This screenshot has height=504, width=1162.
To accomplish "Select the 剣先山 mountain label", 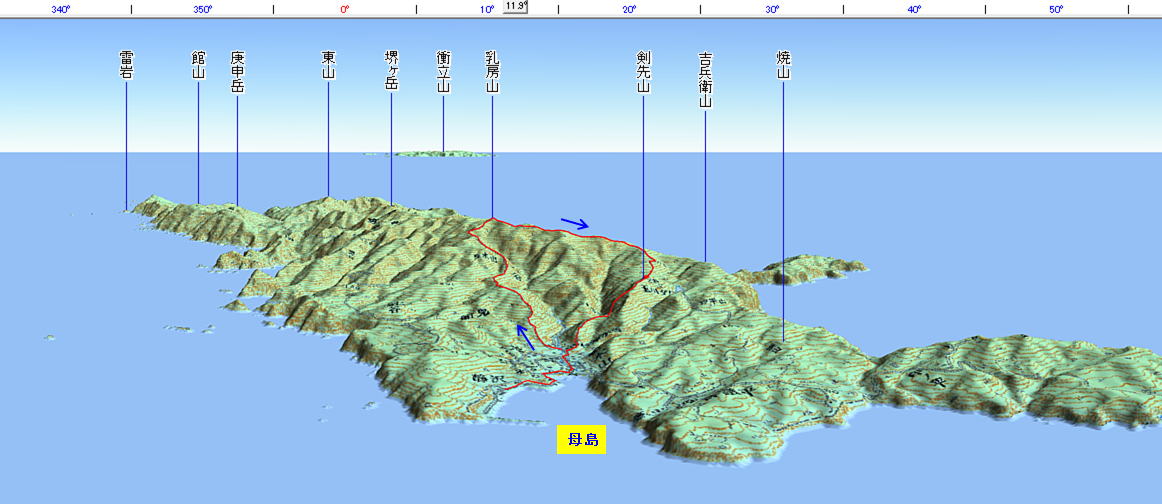I will [643, 72].
